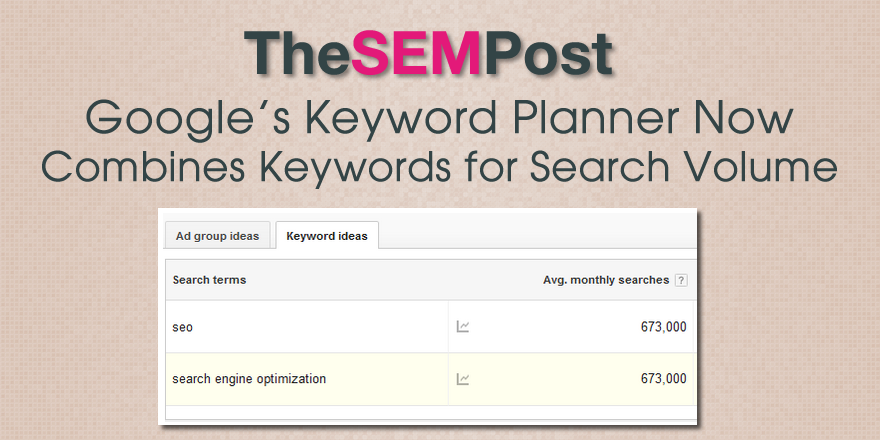The width and height of the screenshot is (880, 440).
Task: Click the help question mark beside Avg. monthly searches
Action: pos(681,281)
